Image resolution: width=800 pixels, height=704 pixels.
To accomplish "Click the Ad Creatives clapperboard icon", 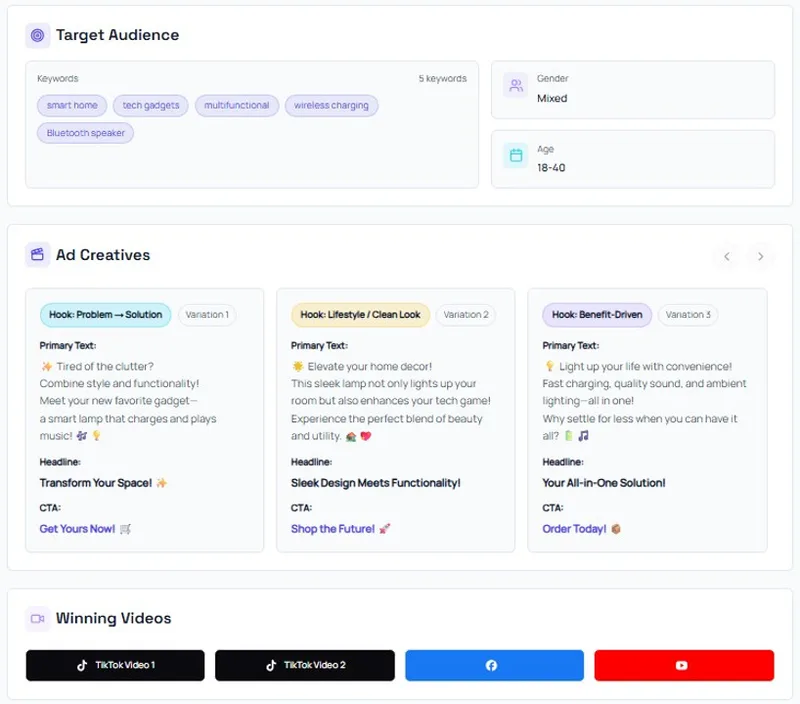I will (37, 255).
